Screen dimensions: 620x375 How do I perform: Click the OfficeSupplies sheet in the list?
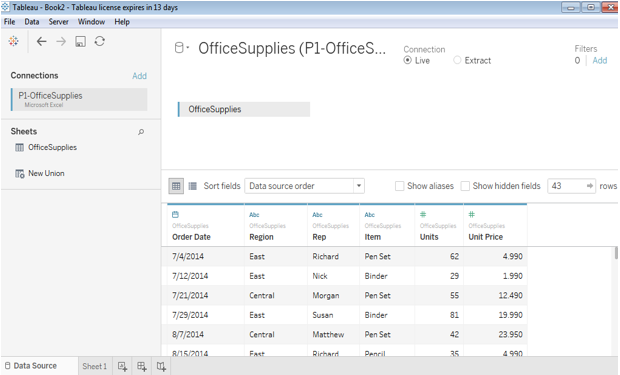tap(52, 148)
